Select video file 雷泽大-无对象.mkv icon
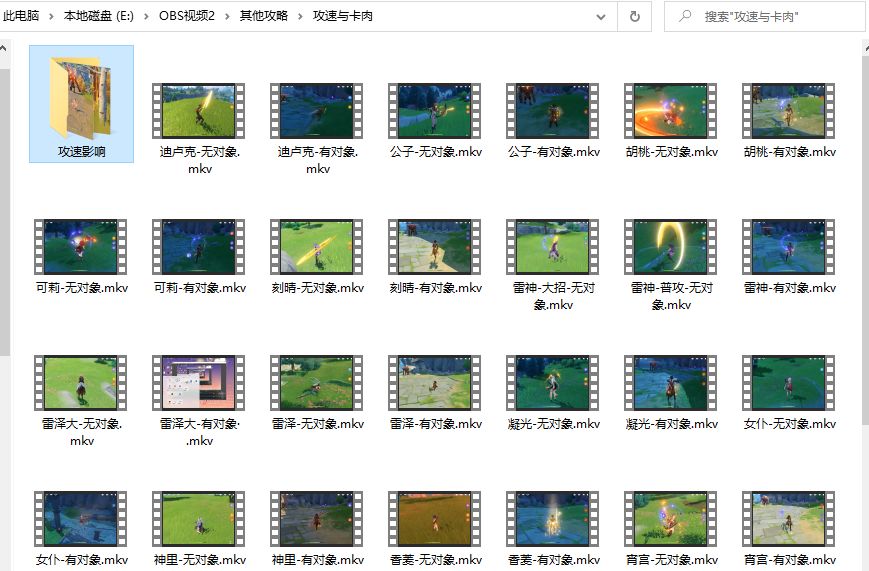Screen dimensions: 869x571 [80, 383]
